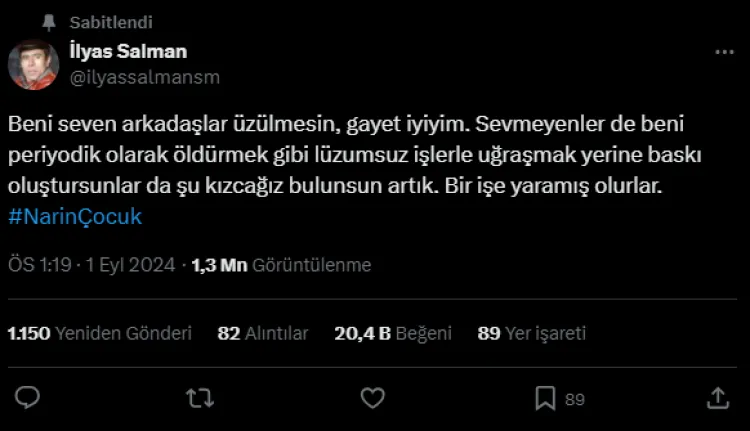Open İlyas Salman's profile avatar
This screenshot has height=431, width=750.
click(x=33, y=65)
